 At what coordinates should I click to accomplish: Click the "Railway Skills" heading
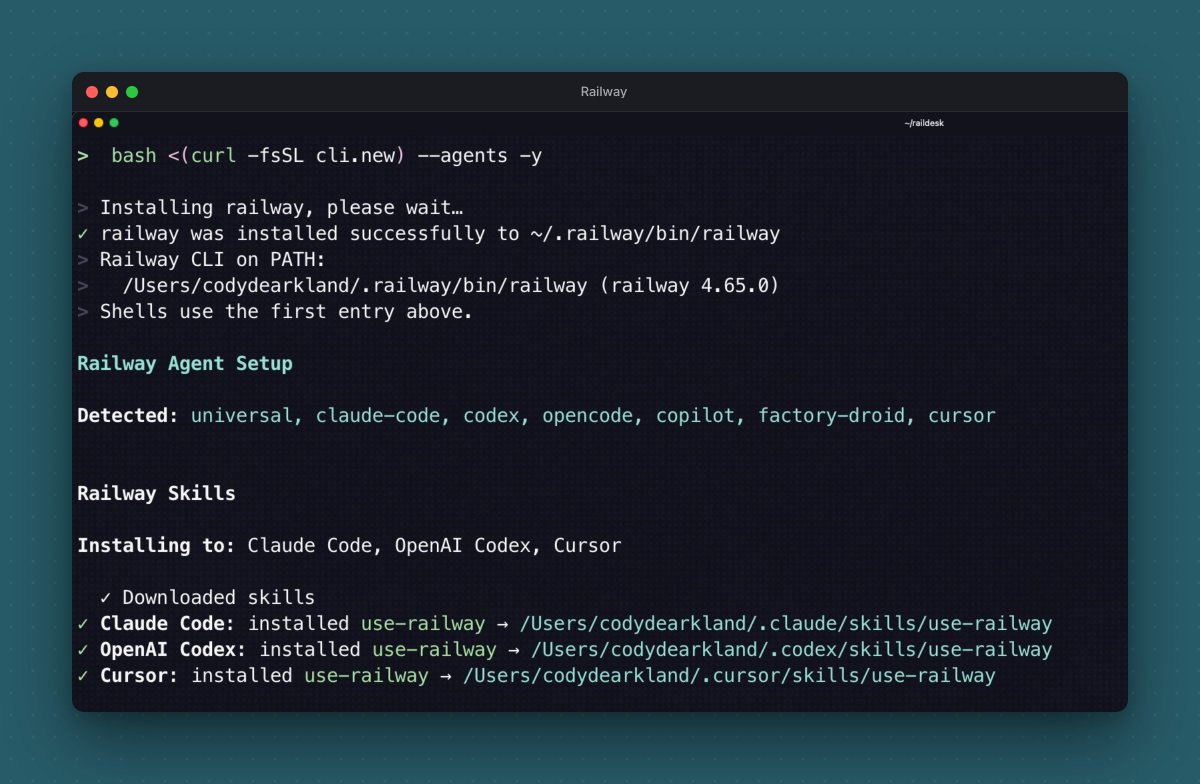tap(156, 494)
